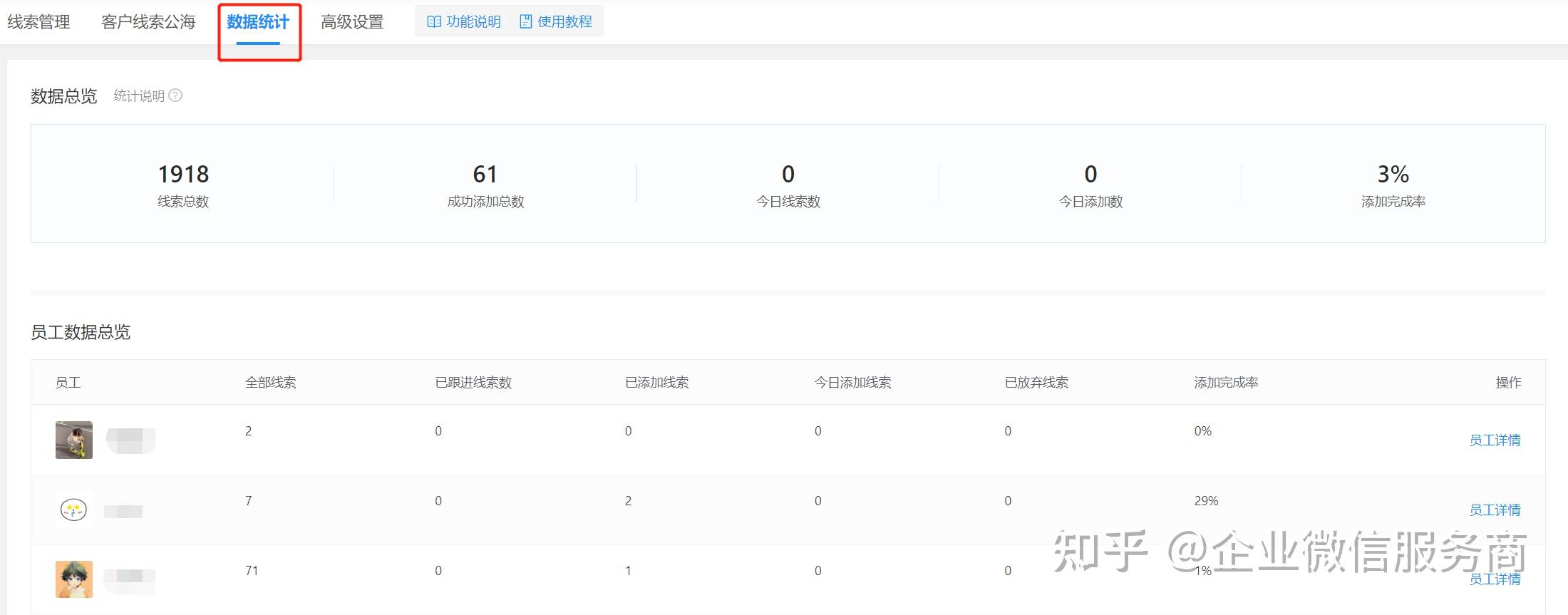Click the 操作 column header
1568x615 pixels.
pos(1508,383)
